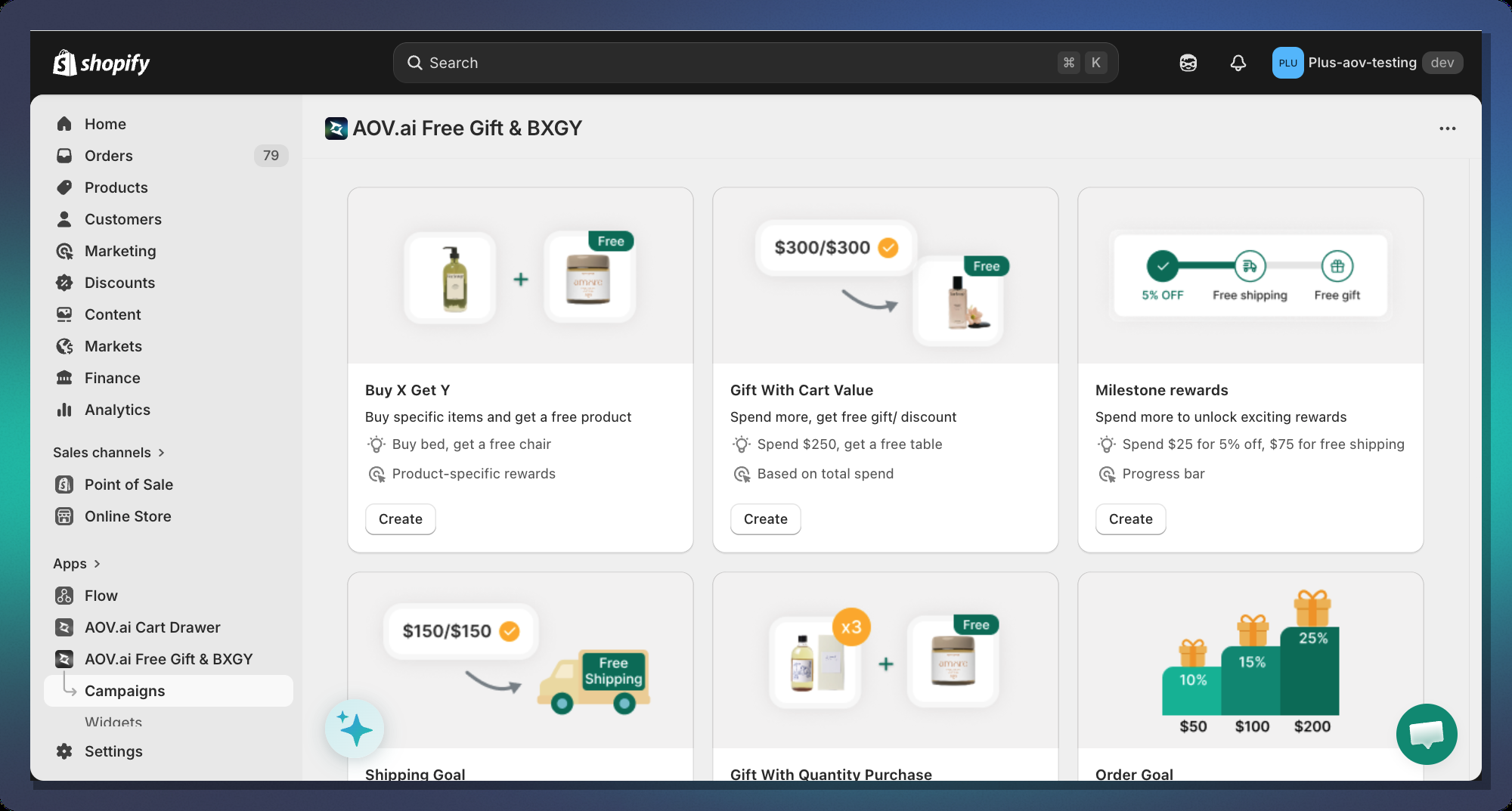This screenshot has height=811, width=1512.
Task: Open Discounts from the sidebar
Action: pyautogui.click(x=119, y=283)
